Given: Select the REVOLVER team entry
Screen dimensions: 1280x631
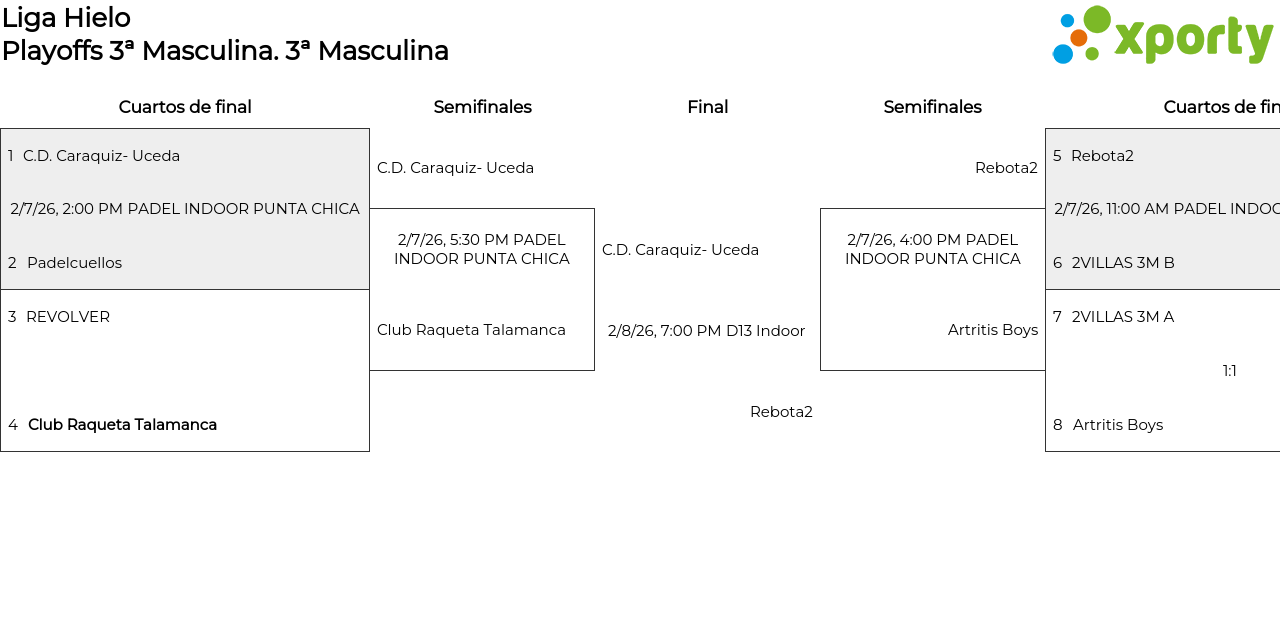Looking at the screenshot, I should pos(68,317).
